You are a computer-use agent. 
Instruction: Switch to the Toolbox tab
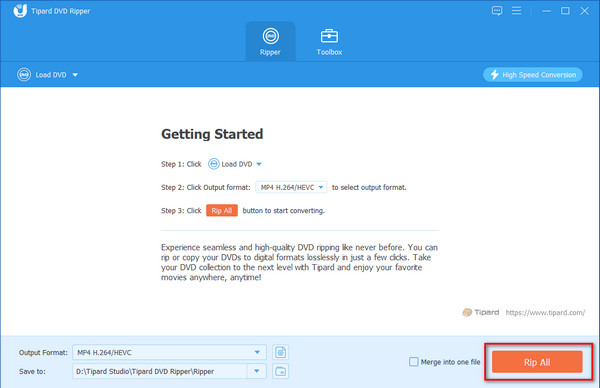[x=329, y=41]
